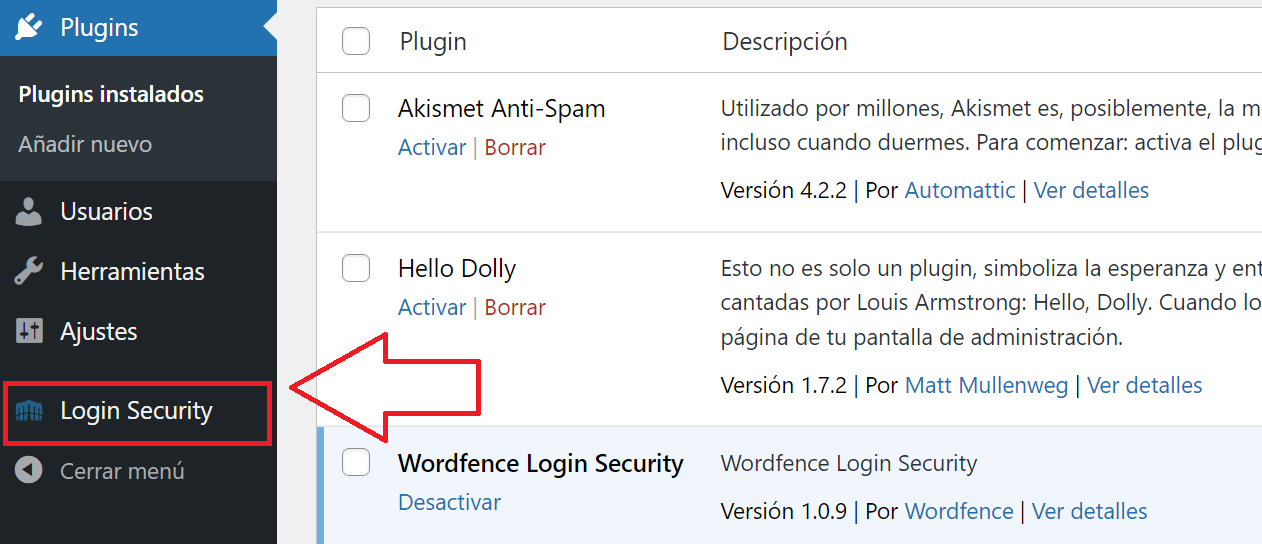Activate the Akismet Anti-Spam plugin
Viewport: 1262px width, 544px height.
pyautogui.click(x=432, y=147)
